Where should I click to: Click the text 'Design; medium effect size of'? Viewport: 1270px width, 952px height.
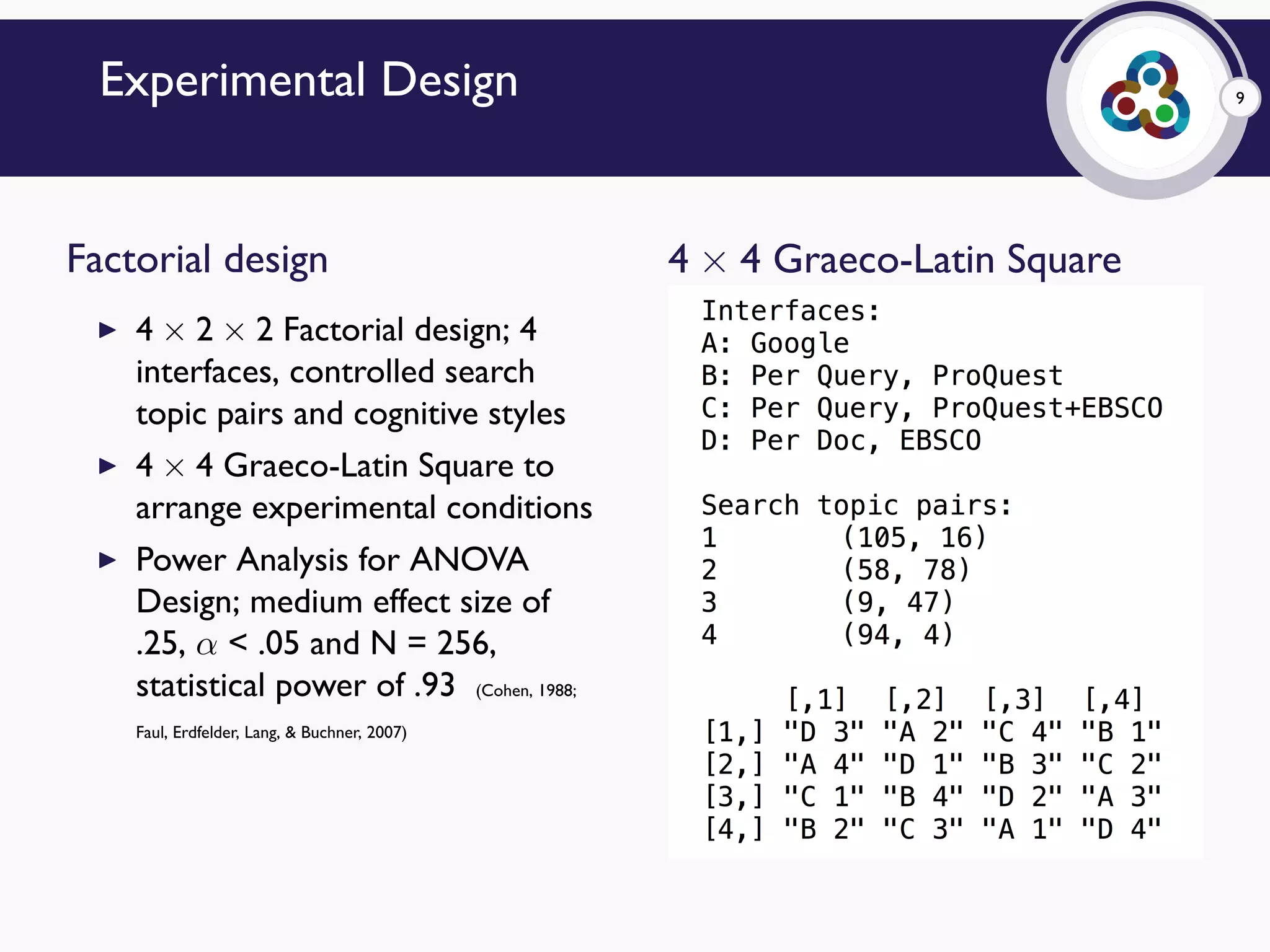coord(343,602)
